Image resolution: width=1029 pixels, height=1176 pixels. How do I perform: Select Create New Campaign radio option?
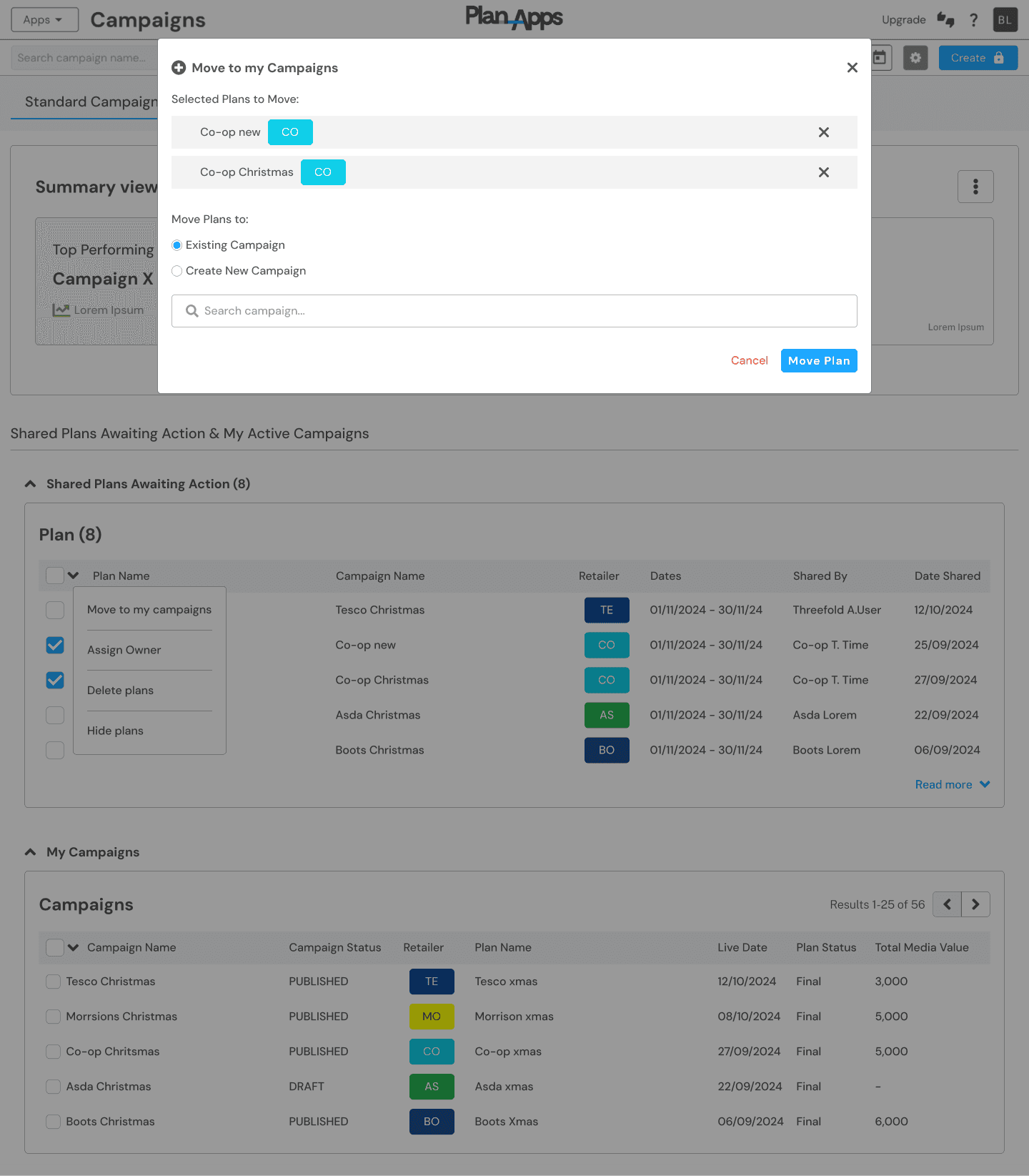(177, 271)
